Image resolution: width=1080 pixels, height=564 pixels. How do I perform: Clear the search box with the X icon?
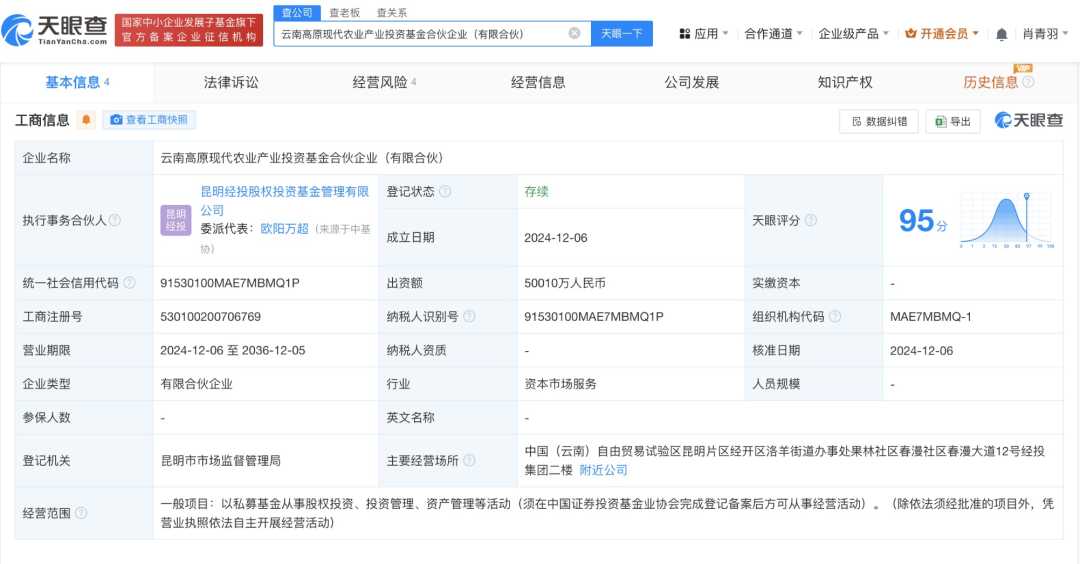574,33
